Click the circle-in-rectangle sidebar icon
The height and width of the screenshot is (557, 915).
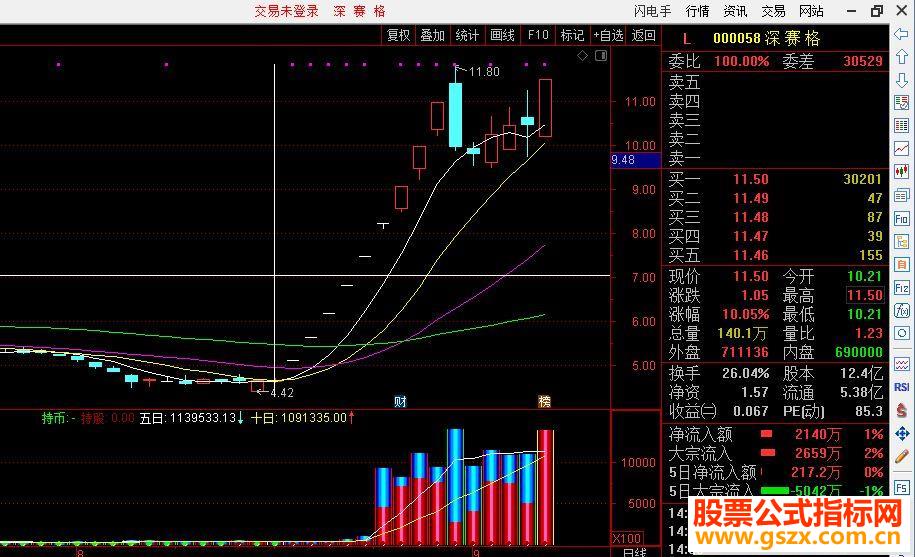[902, 334]
